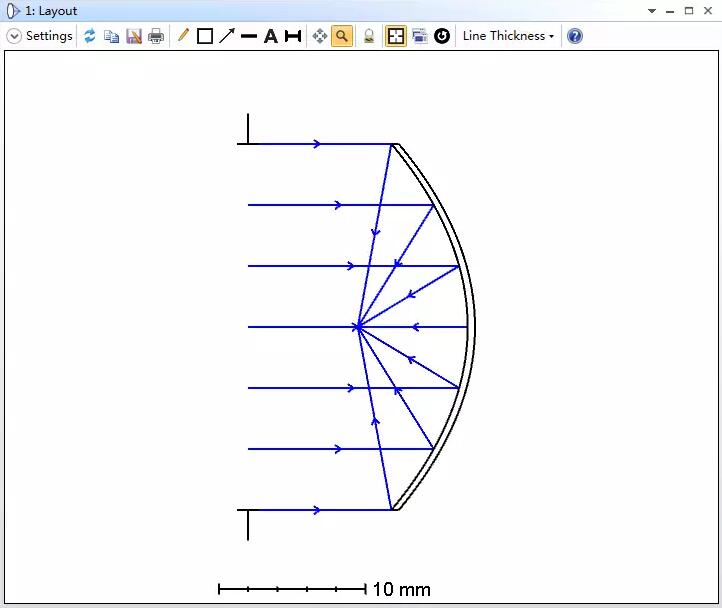Open the Settings label in toolbar
This screenshot has height=608, width=722.
click(x=49, y=36)
